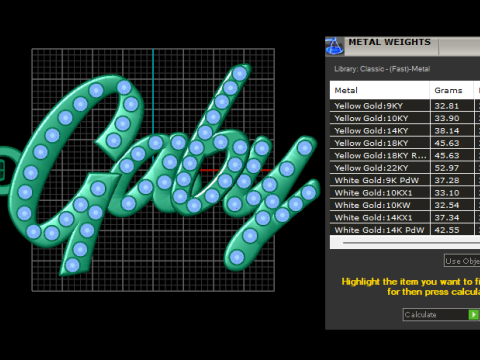Click the Grams column header
The image size is (480, 360).
point(452,90)
